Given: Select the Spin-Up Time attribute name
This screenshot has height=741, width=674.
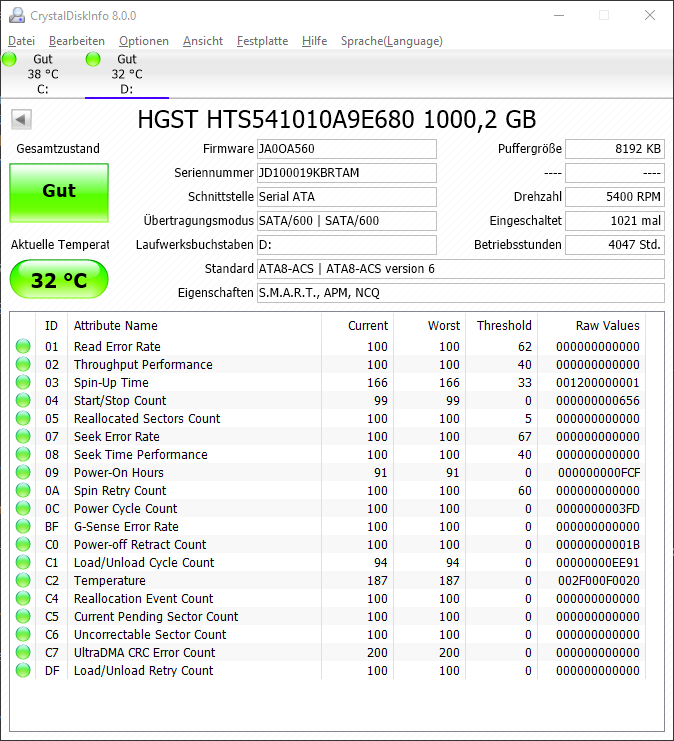Looking at the screenshot, I should click(111, 383).
